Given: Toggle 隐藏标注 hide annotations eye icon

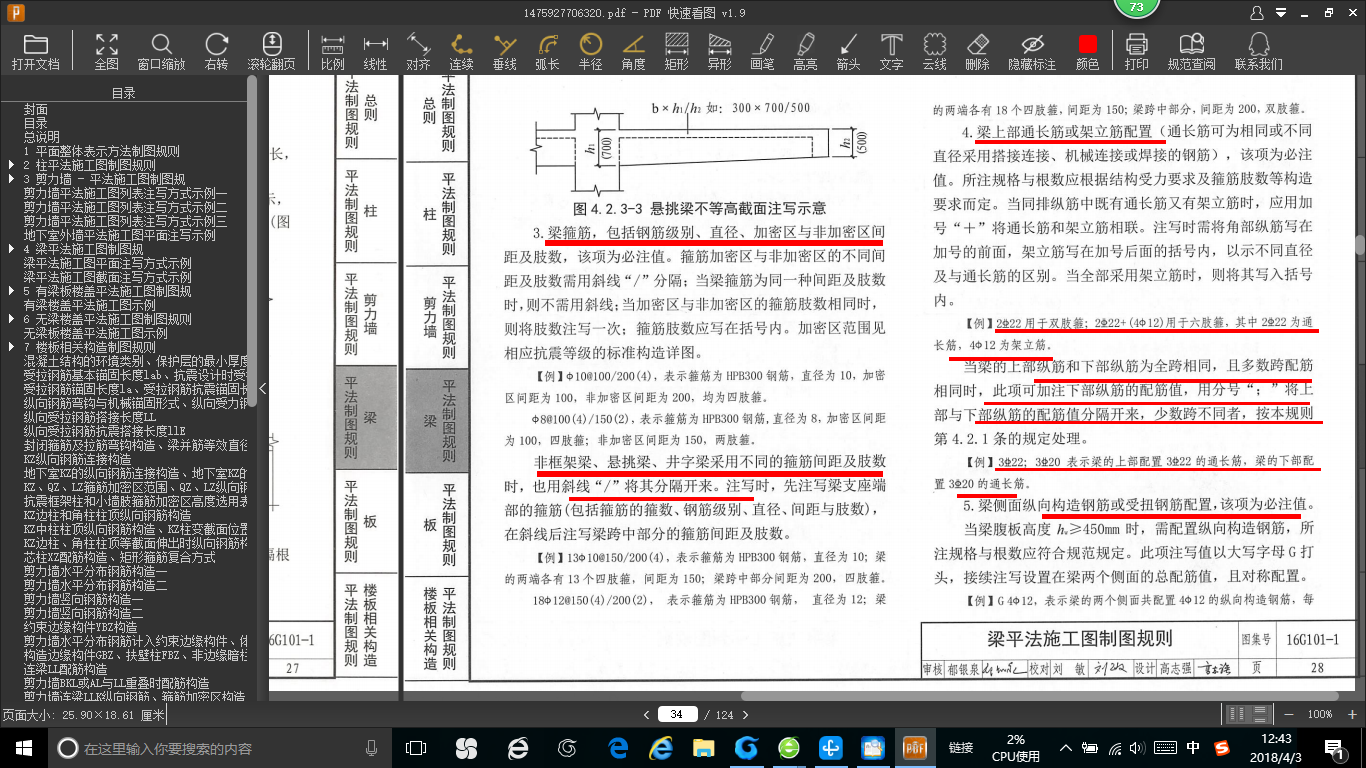Looking at the screenshot, I should [x=1032, y=51].
